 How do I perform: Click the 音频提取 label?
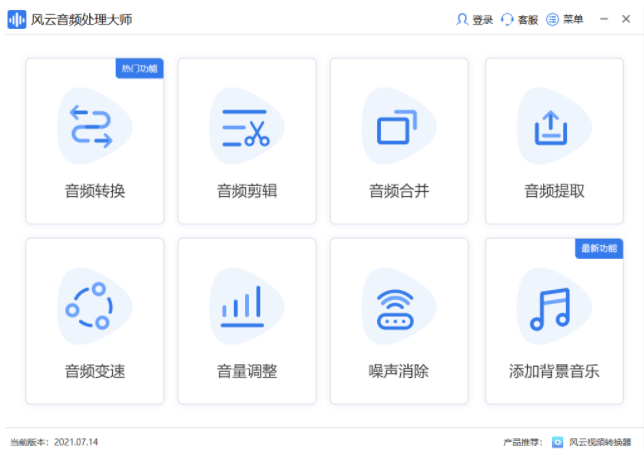pos(554,191)
